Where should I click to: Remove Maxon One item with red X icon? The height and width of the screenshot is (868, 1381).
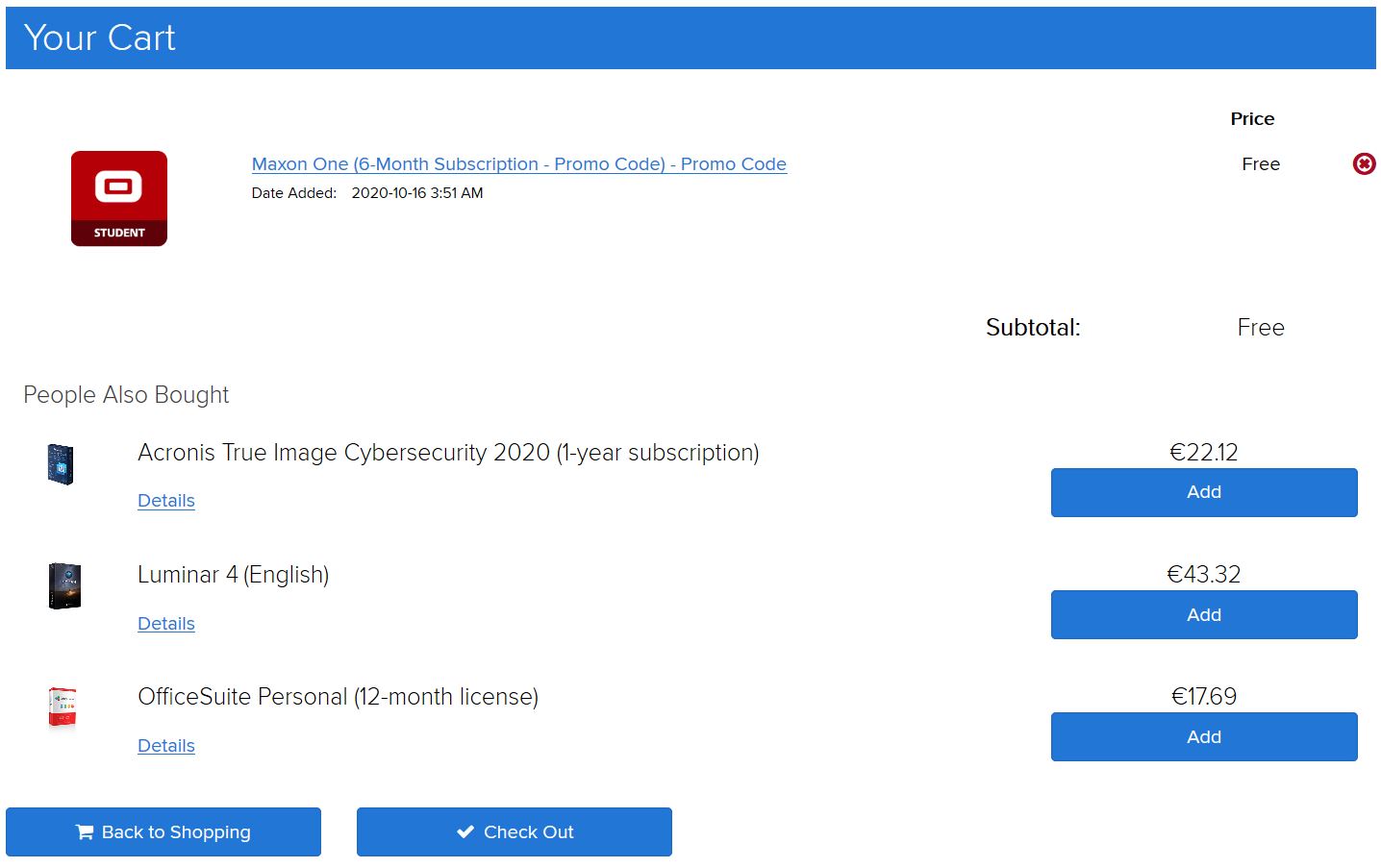click(1363, 164)
